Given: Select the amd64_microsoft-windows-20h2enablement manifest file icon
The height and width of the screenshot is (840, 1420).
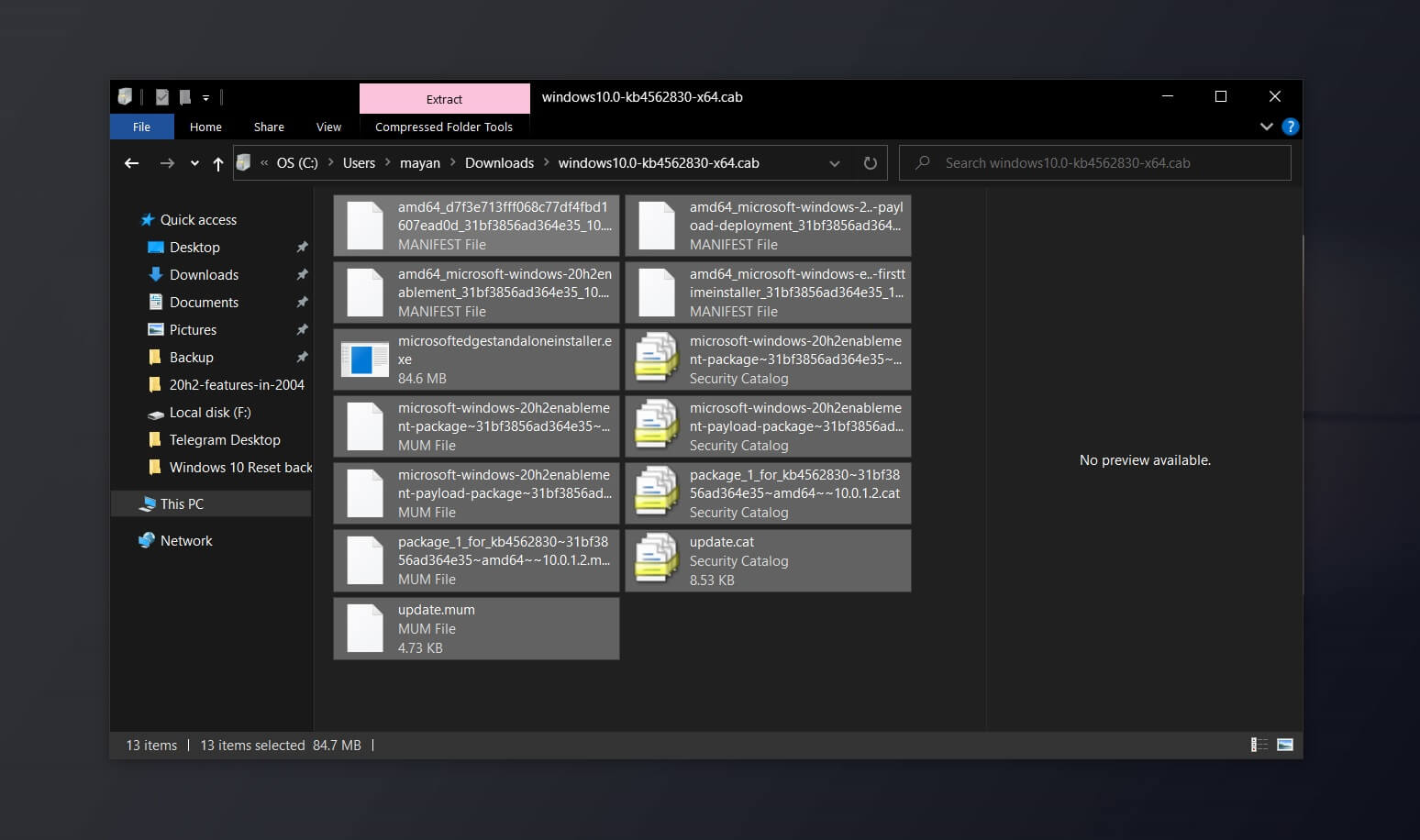Looking at the screenshot, I should (365, 293).
